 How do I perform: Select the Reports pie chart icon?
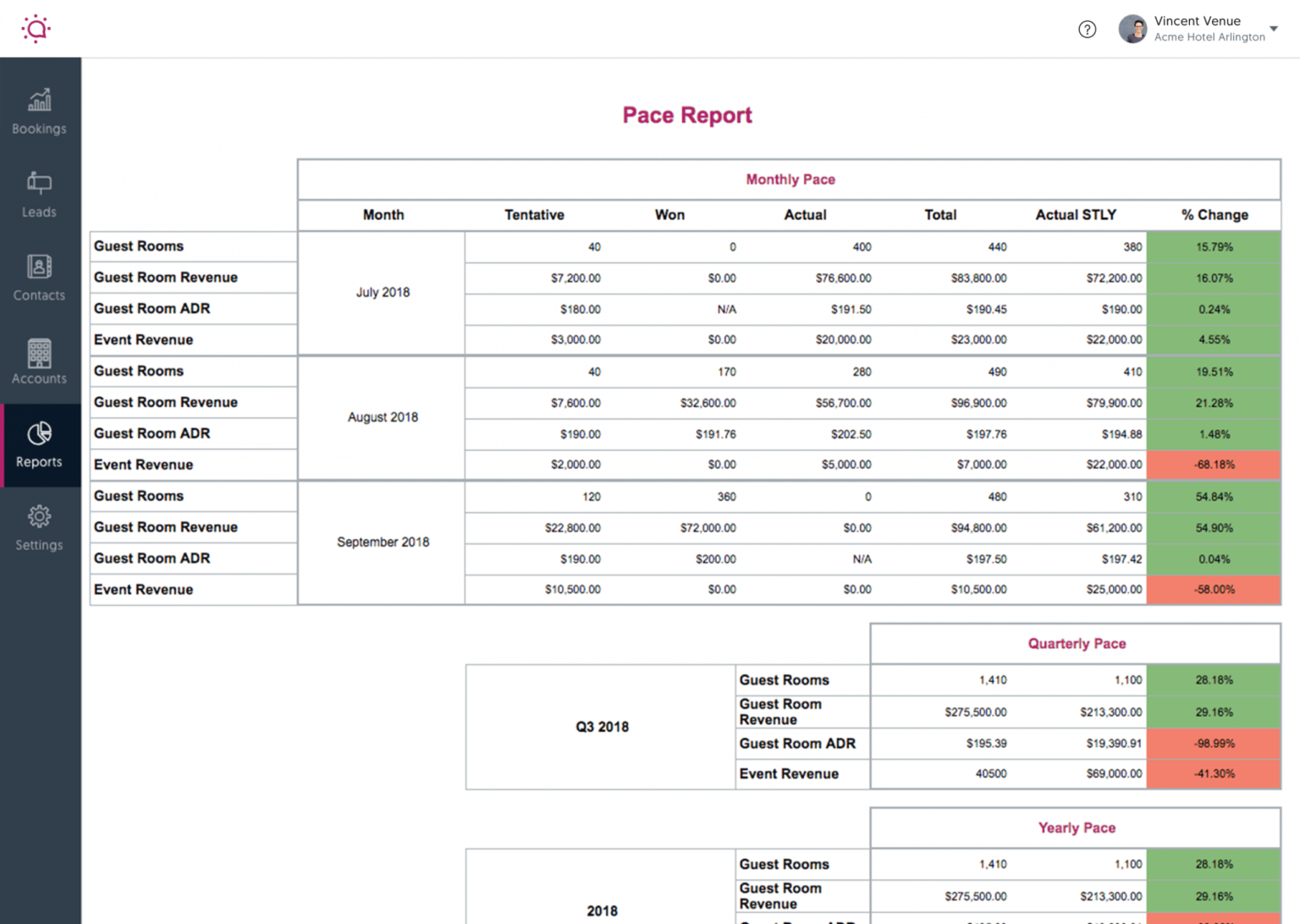pos(39,434)
